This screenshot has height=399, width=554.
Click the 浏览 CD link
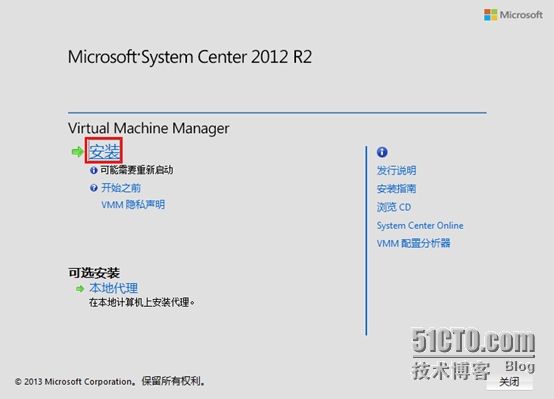coord(394,207)
